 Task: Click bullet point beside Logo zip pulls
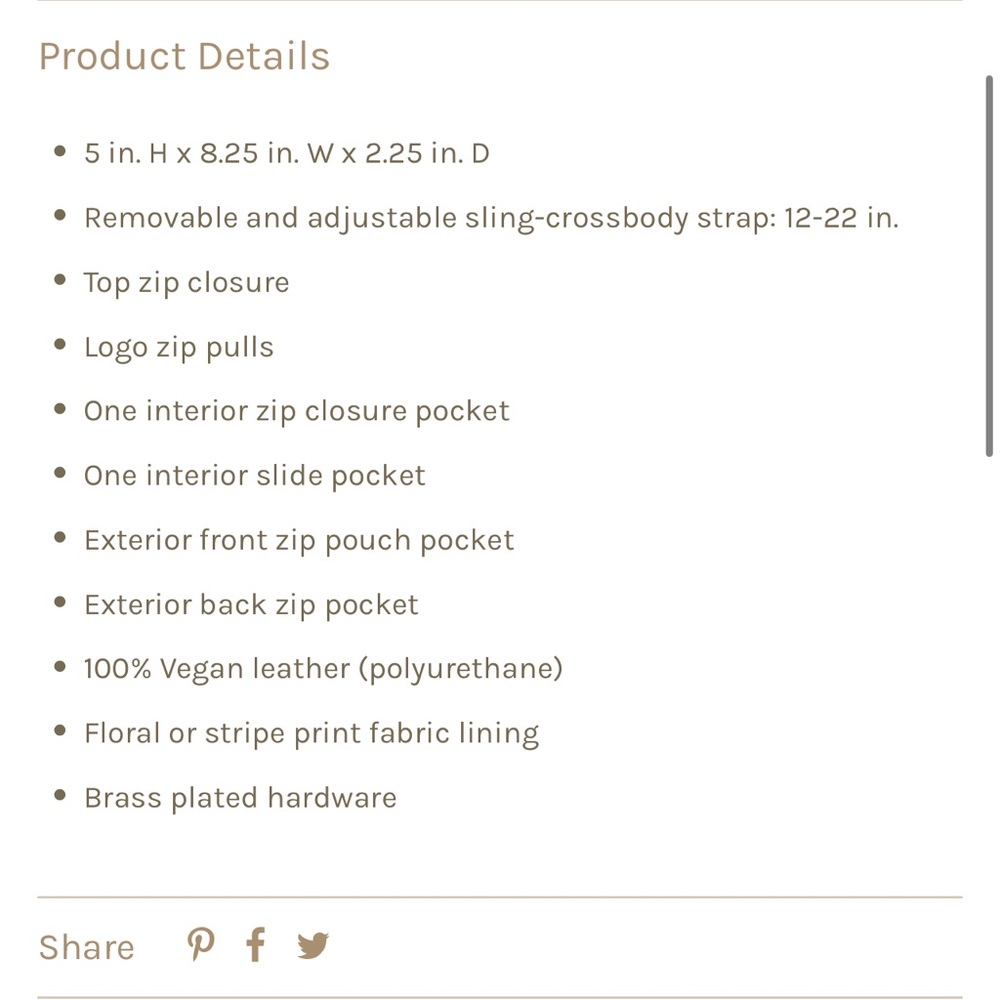(x=61, y=344)
